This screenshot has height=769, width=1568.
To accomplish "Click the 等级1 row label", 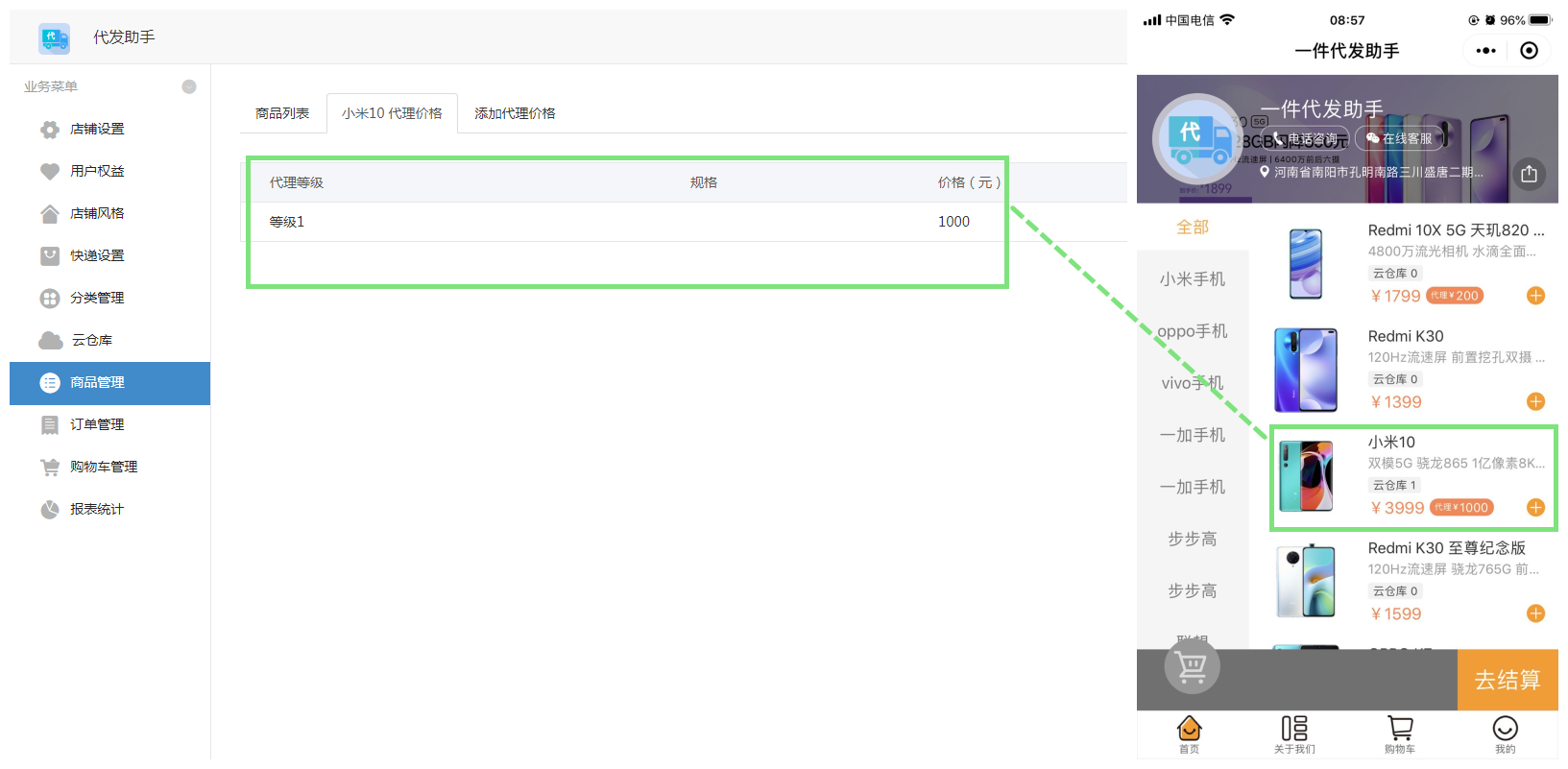I will coord(287,222).
